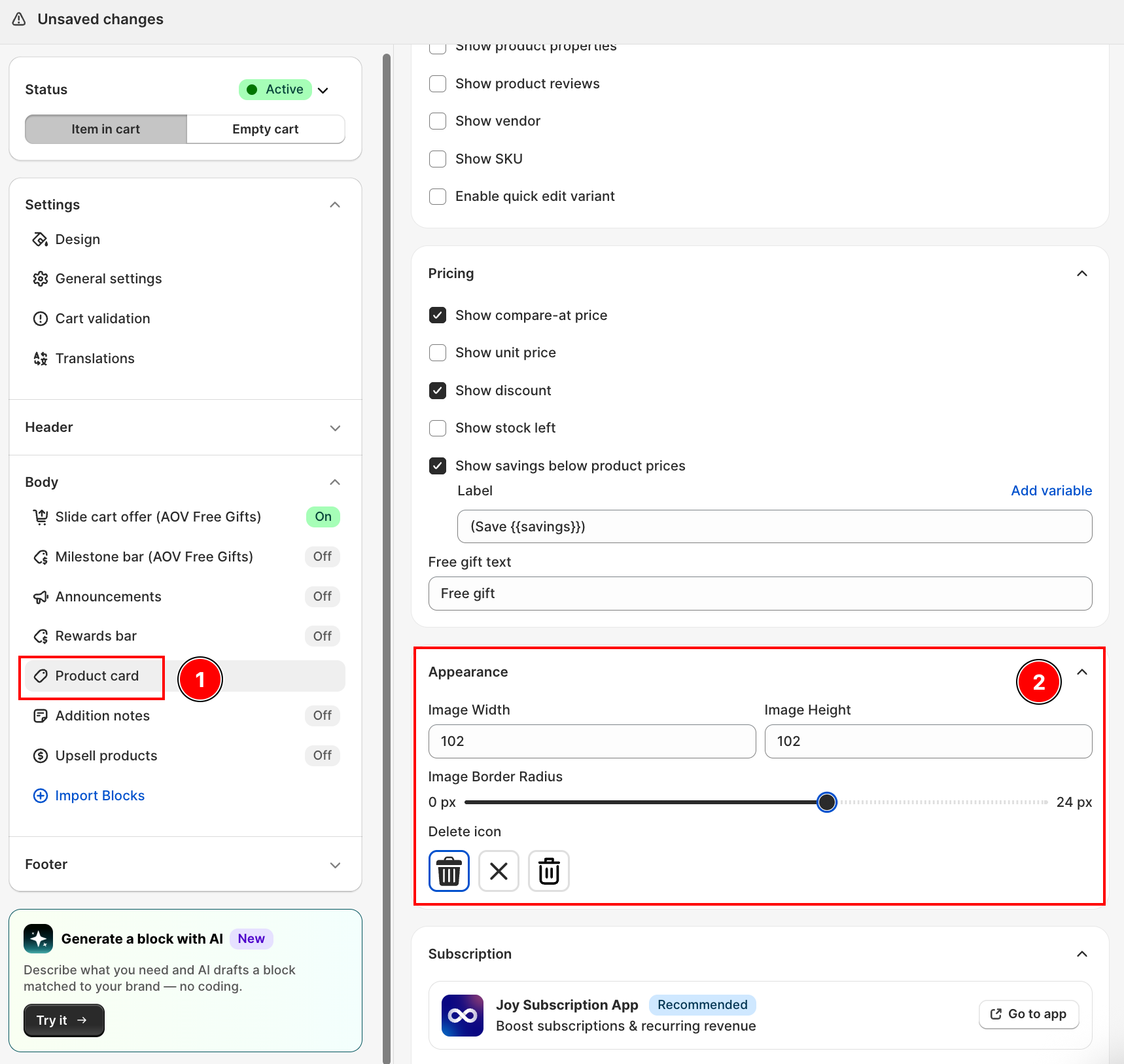
Task: Click the savings Label input field
Action: point(775,527)
